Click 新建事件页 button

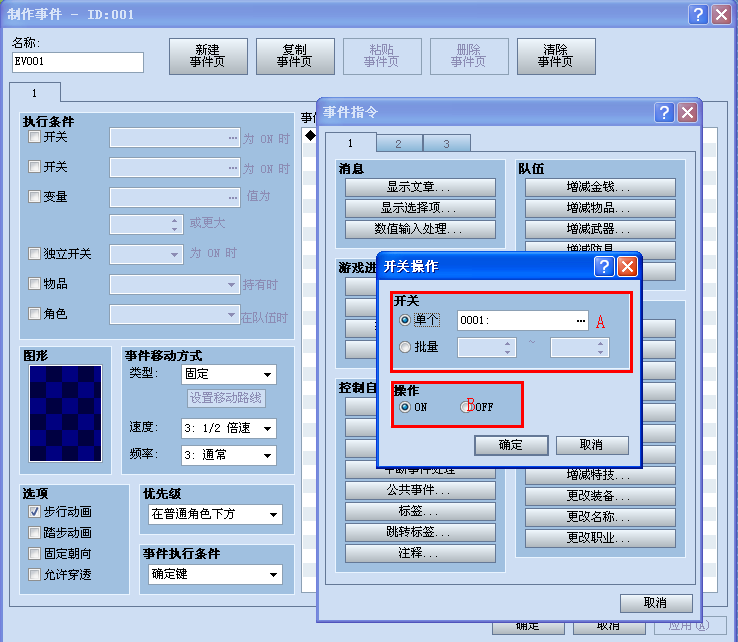(208, 56)
